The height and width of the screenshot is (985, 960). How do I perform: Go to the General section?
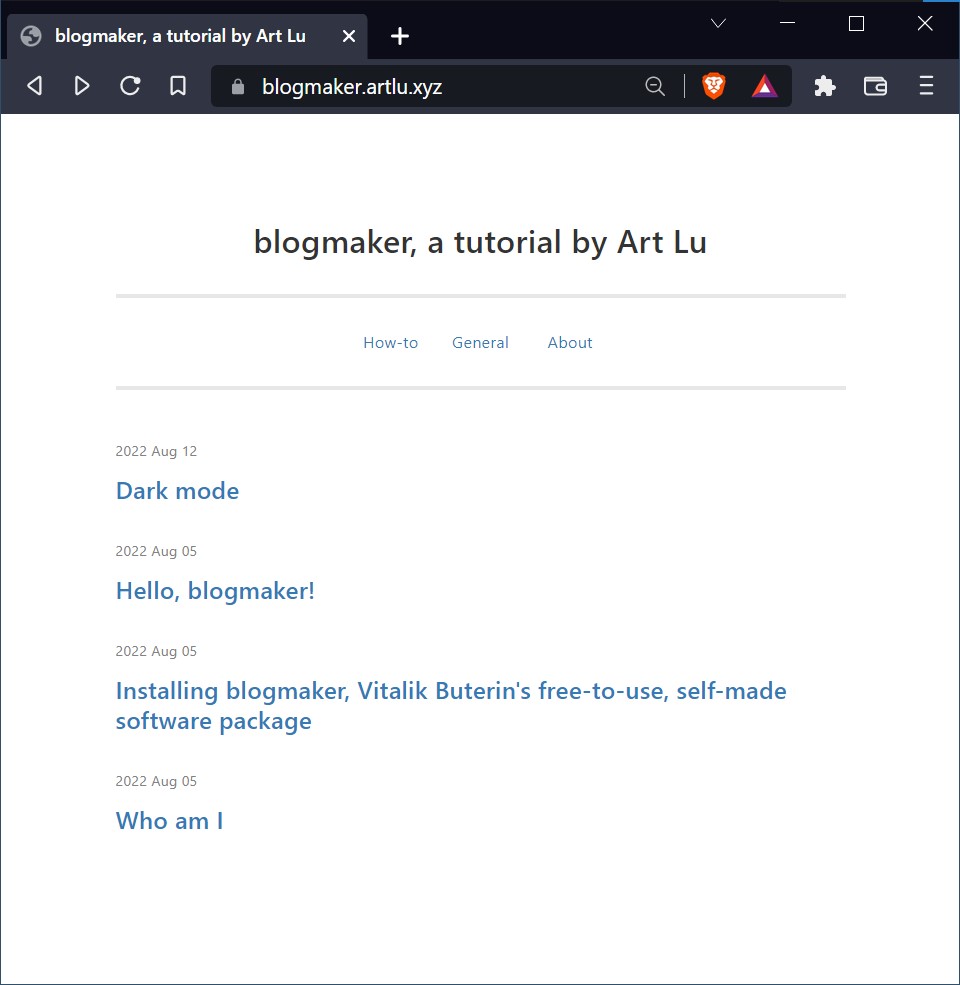click(480, 342)
